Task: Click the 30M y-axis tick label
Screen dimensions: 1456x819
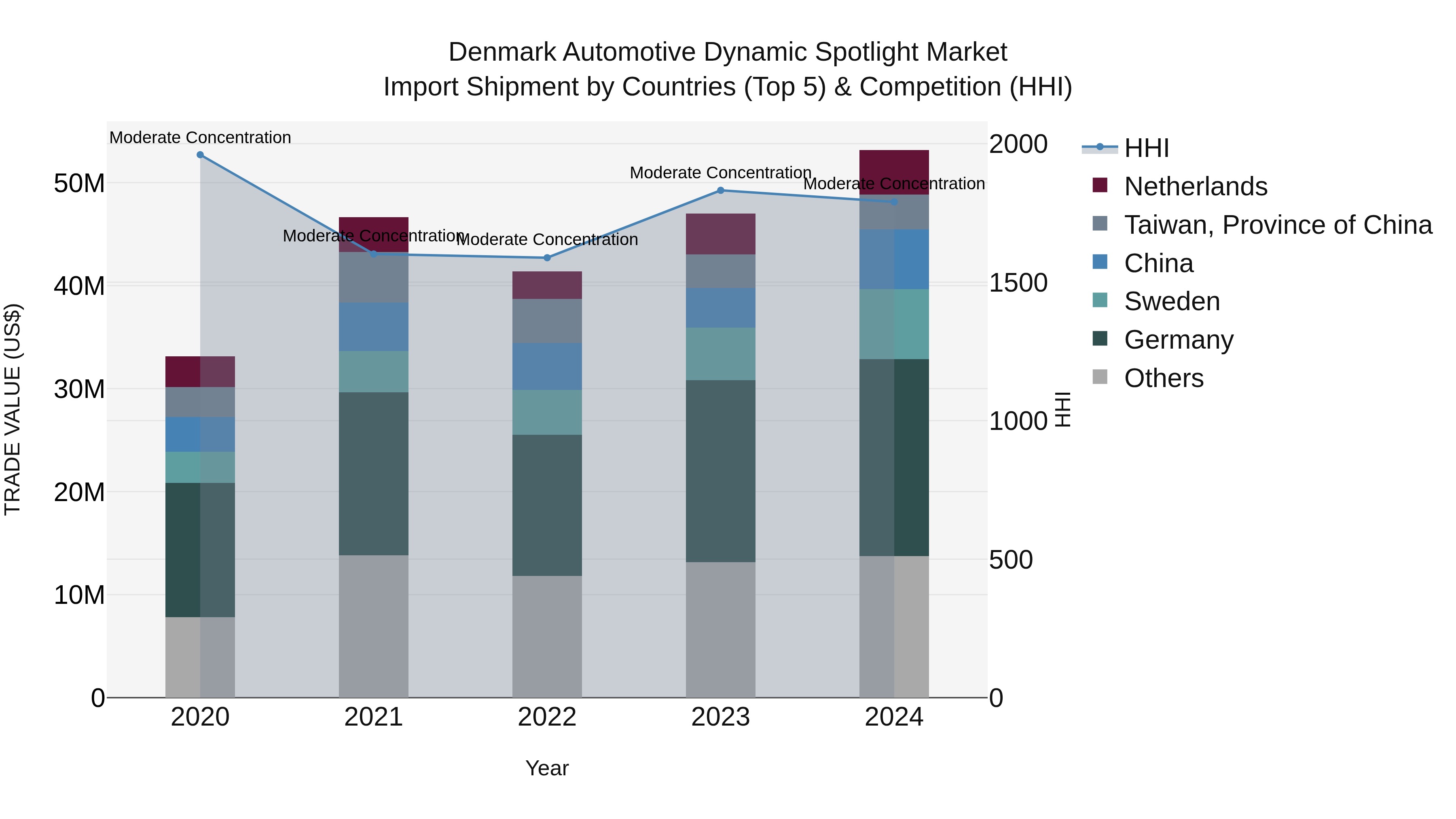Action: coord(79,389)
